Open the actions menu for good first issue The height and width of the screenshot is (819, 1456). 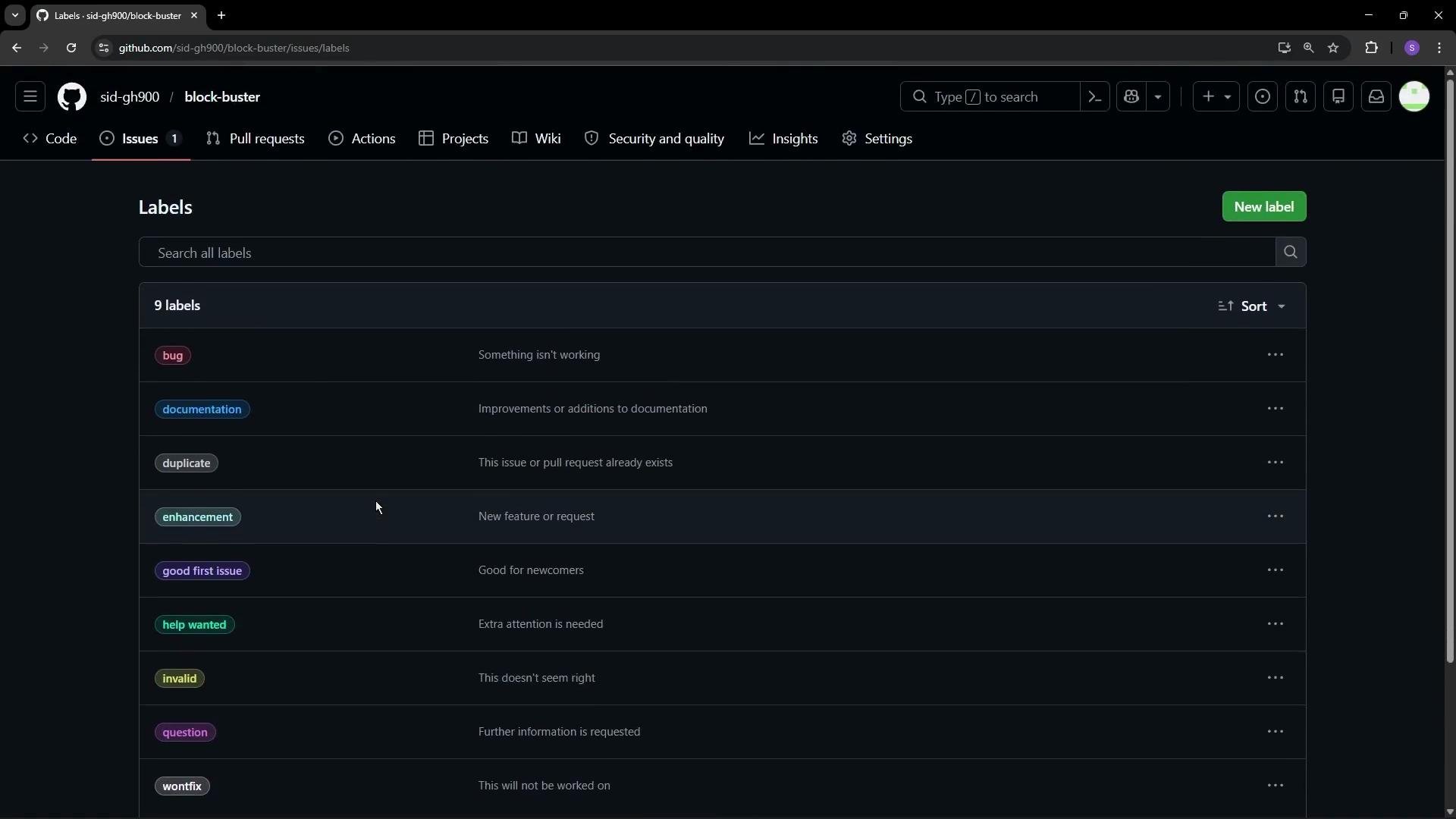click(1276, 570)
